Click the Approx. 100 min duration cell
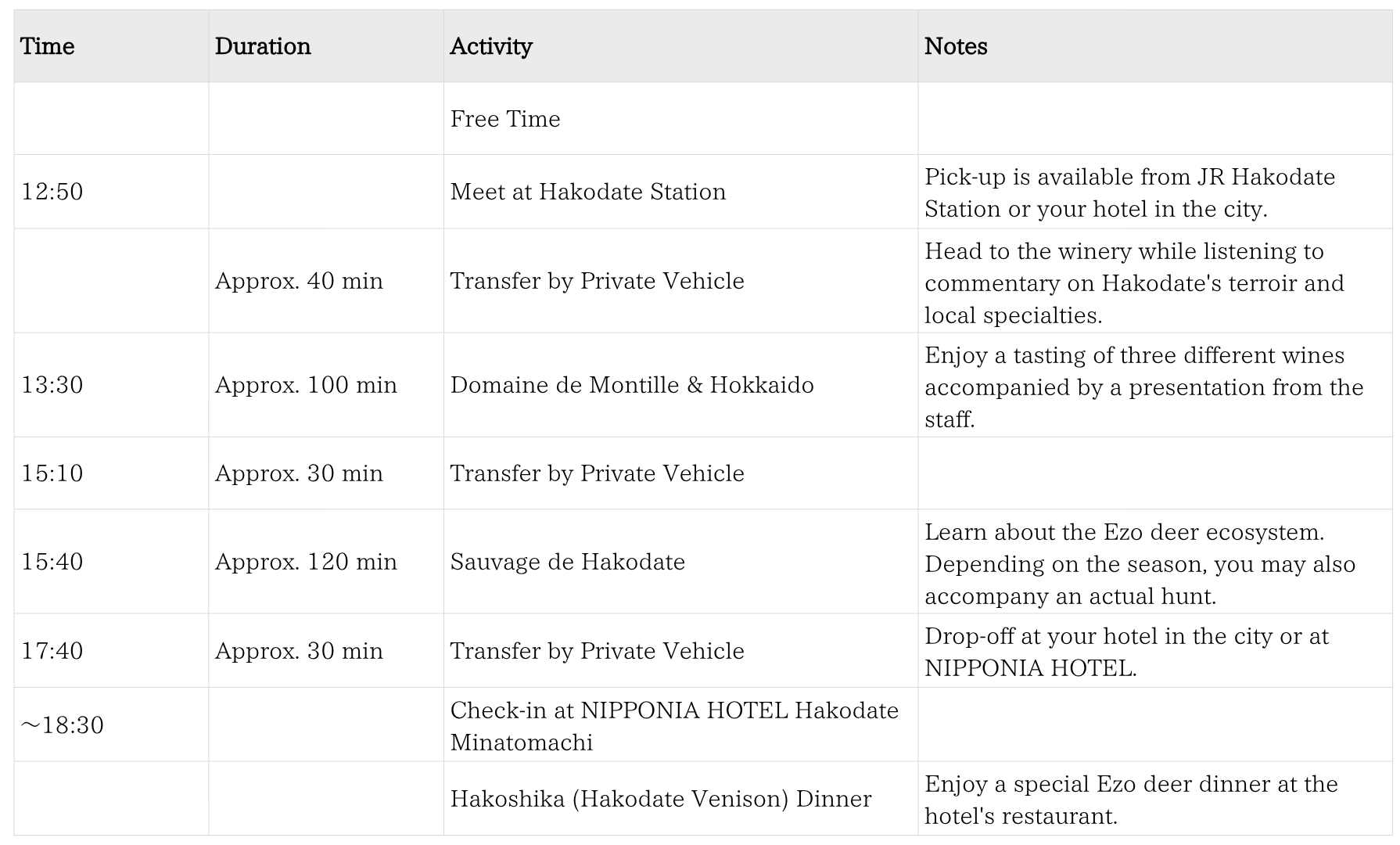The height and width of the screenshot is (845, 1400). 306,385
